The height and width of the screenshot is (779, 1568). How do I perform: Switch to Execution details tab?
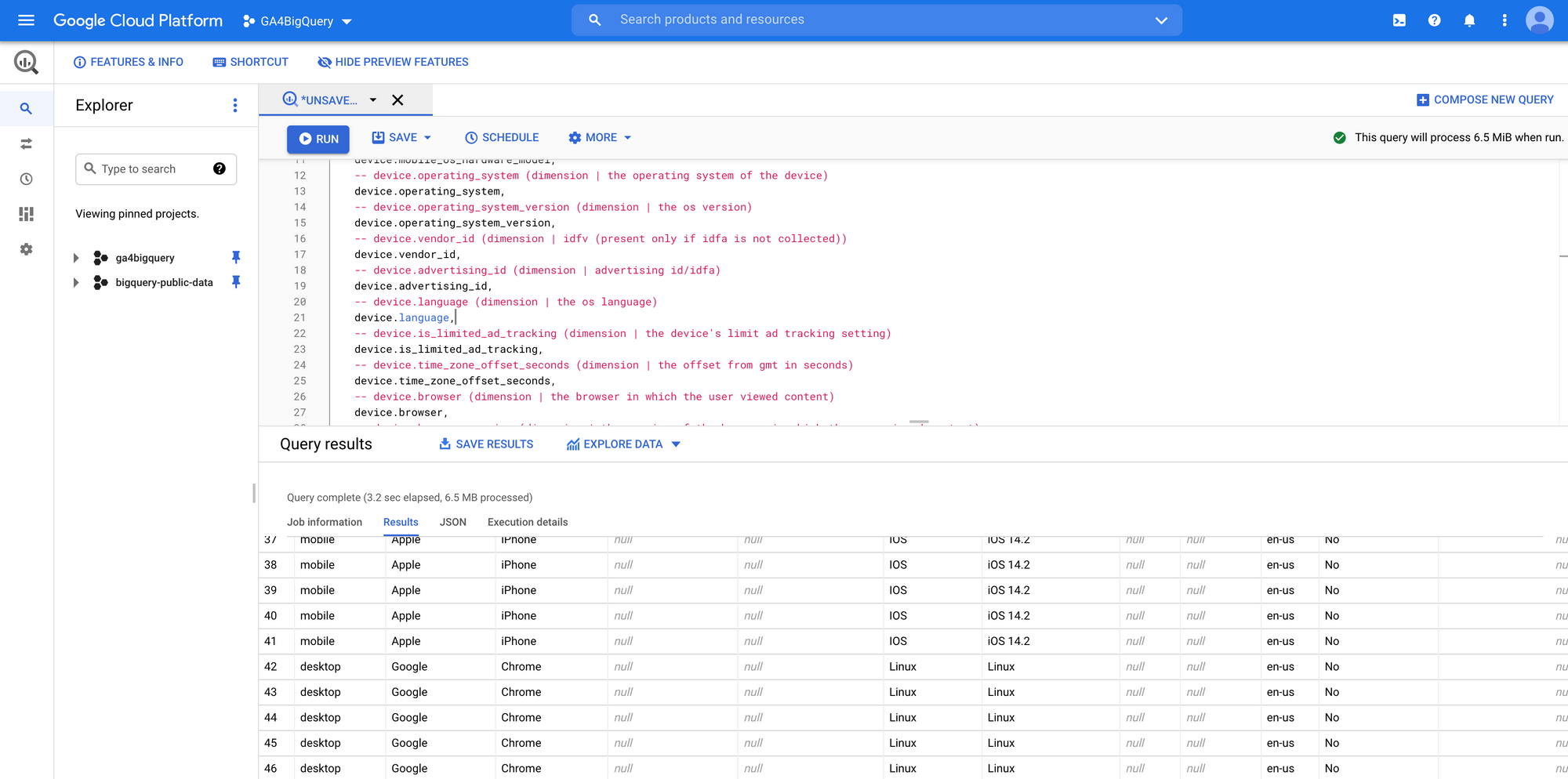(528, 522)
